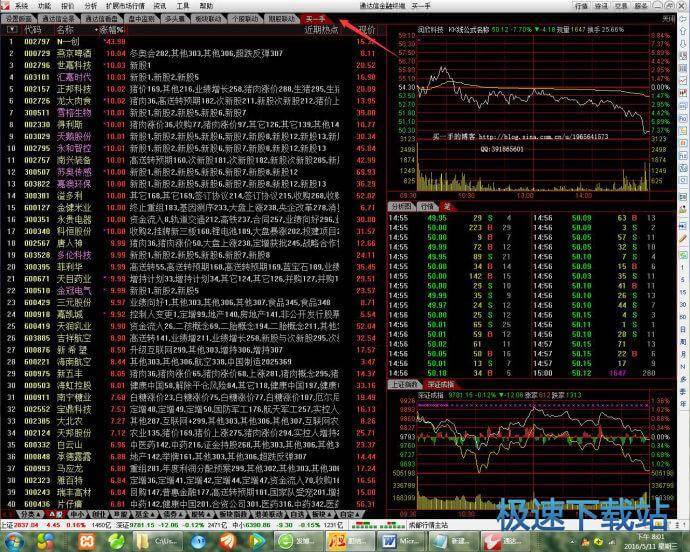The width and height of the screenshot is (690, 552).
Task: Select the 笔 tick detail tab
Action: (x=448, y=206)
